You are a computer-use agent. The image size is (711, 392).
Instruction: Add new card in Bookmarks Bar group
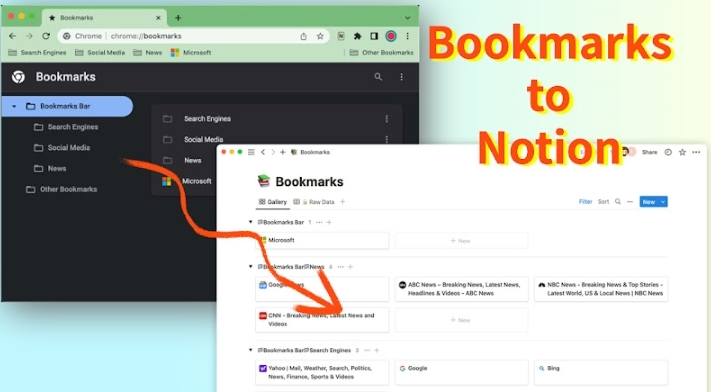point(461,240)
